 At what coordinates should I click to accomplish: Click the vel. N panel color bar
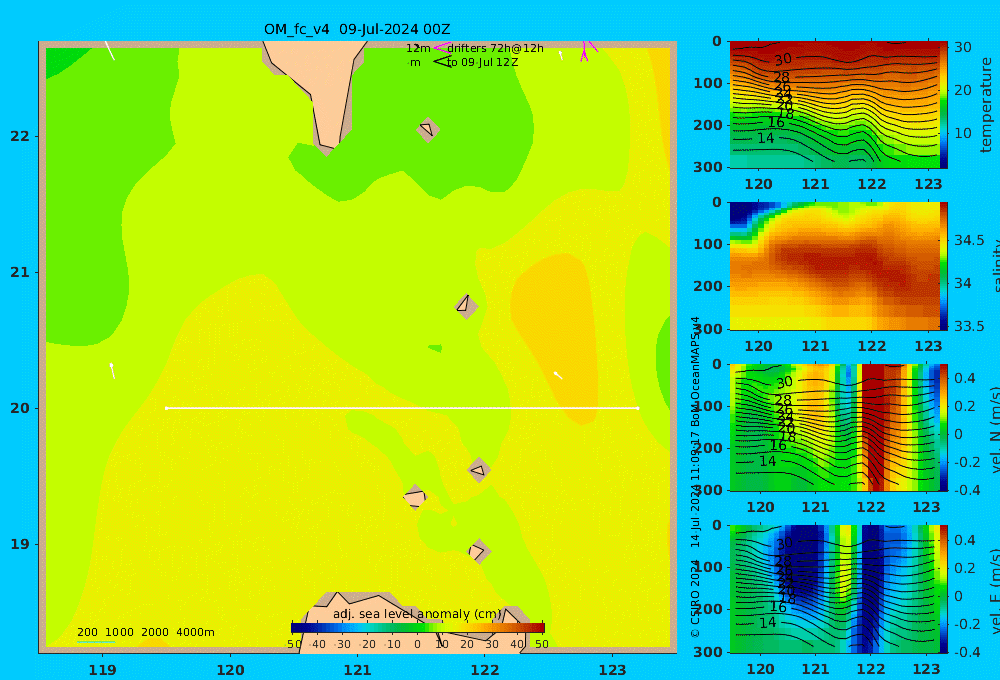pyautogui.click(x=944, y=427)
